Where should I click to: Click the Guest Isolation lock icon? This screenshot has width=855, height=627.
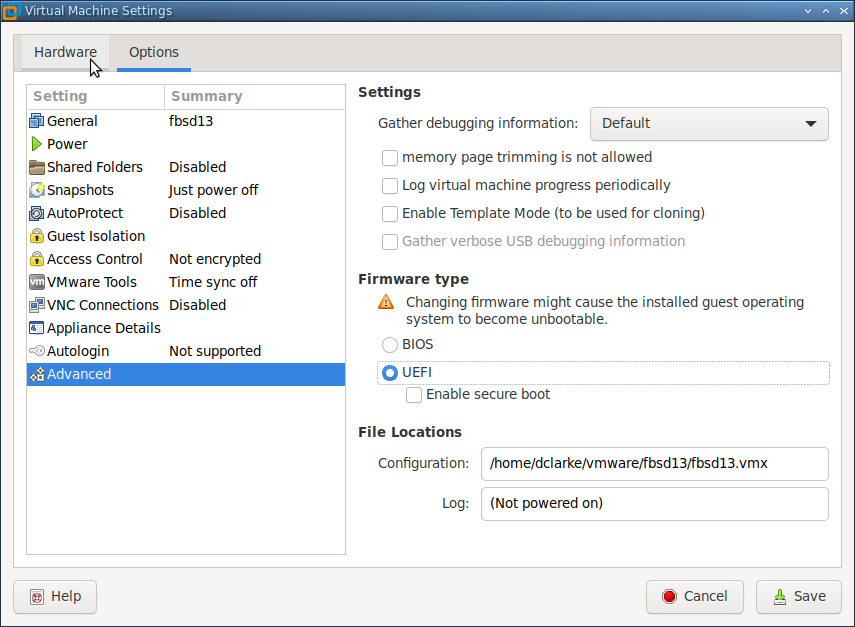[x=37, y=236]
